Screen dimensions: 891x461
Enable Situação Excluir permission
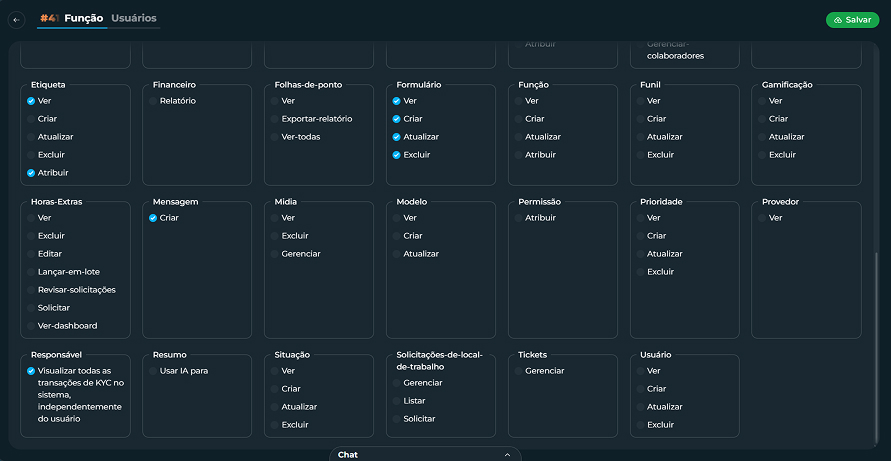click(274, 425)
